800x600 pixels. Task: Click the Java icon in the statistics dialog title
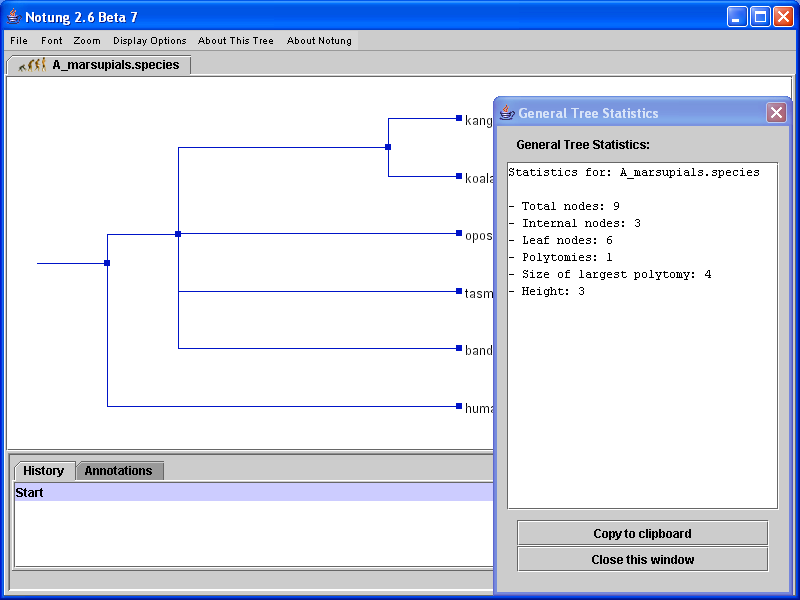(x=507, y=113)
